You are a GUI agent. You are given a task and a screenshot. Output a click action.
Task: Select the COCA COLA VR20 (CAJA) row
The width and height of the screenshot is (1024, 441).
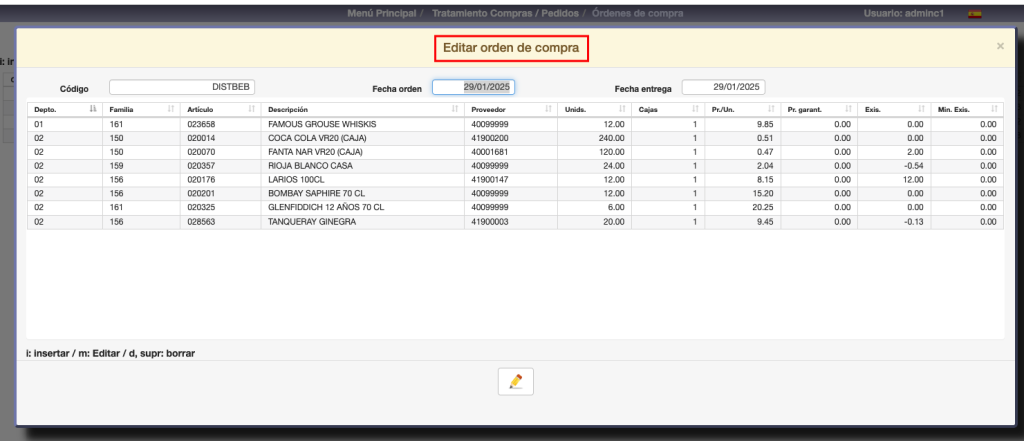tap(515, 138)
